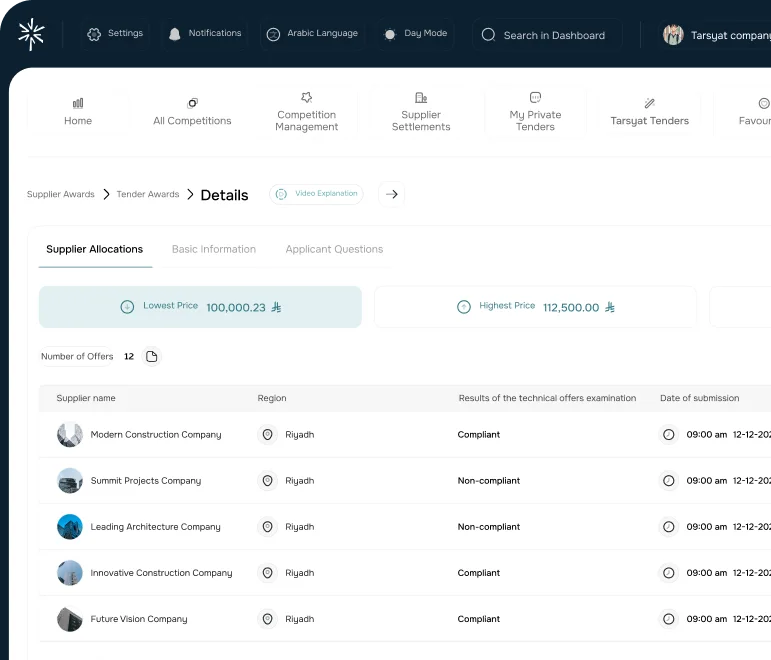The height and width of the screenshot is (660, 771).
Task: Click the clock icon in Summit Projects row
Action: (x=669, y=481)
